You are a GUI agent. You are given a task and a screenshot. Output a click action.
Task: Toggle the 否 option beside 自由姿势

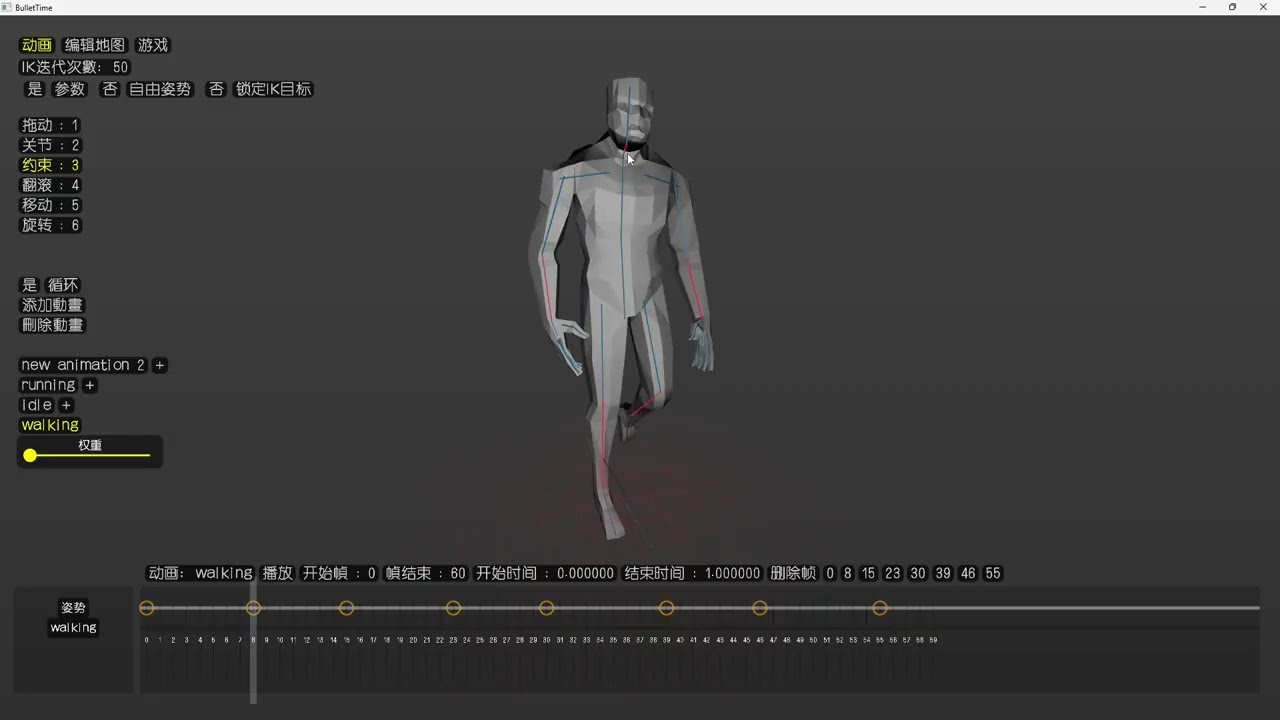pos(110,89)
